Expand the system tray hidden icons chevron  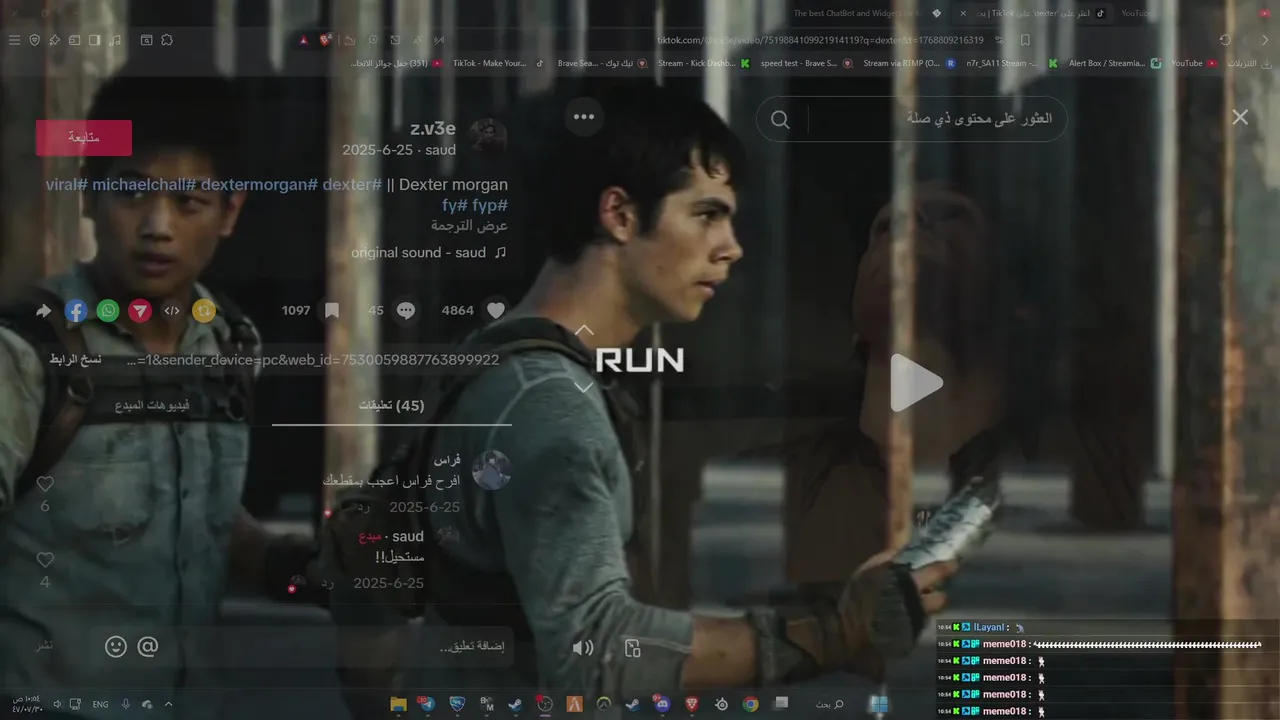168,704
